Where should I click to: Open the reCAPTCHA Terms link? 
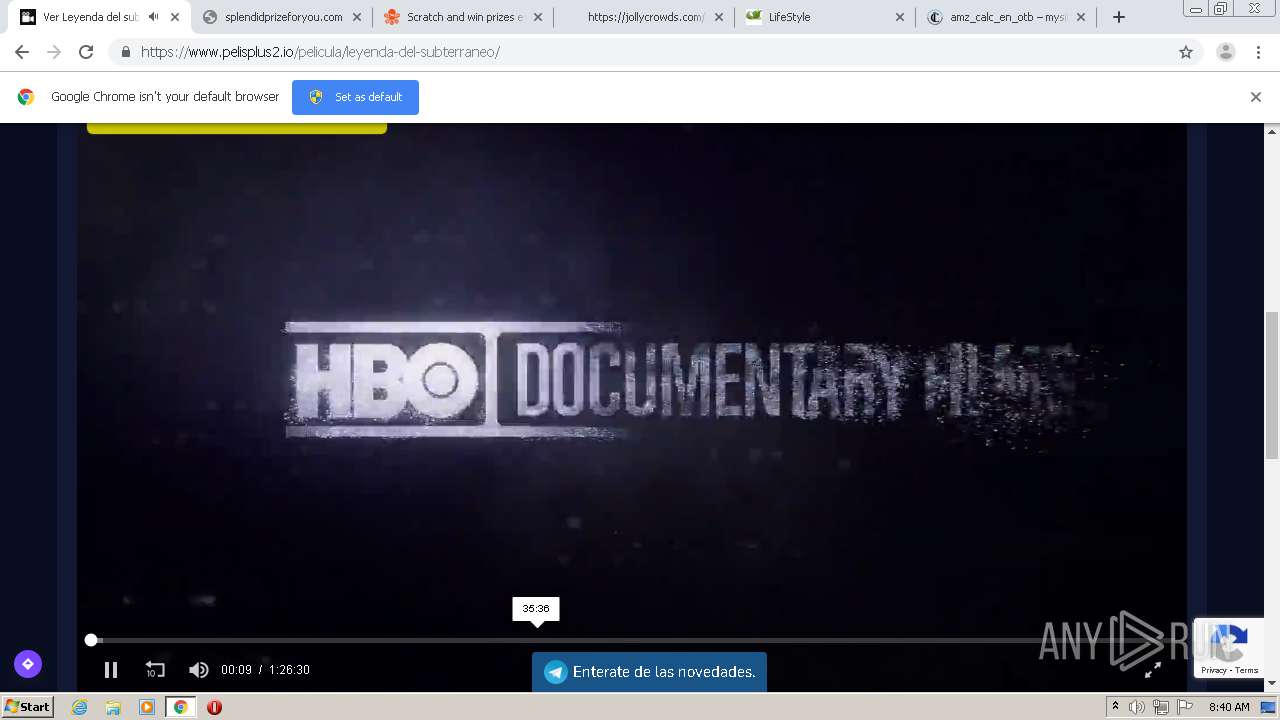(x=1247, y=670)
